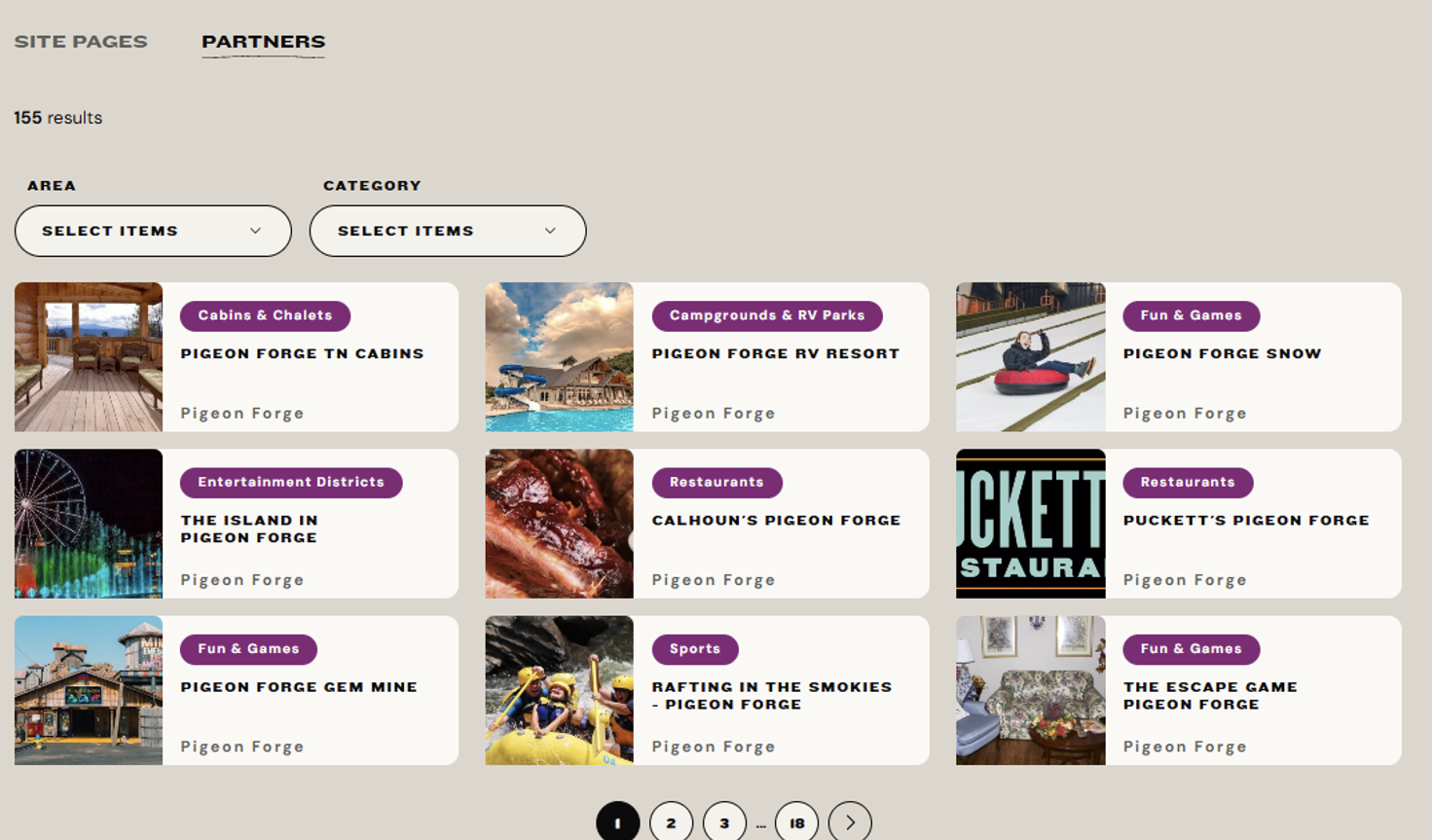Click the Cabins & Chalets category tag

pyautogui.click(x=265, y=315)
